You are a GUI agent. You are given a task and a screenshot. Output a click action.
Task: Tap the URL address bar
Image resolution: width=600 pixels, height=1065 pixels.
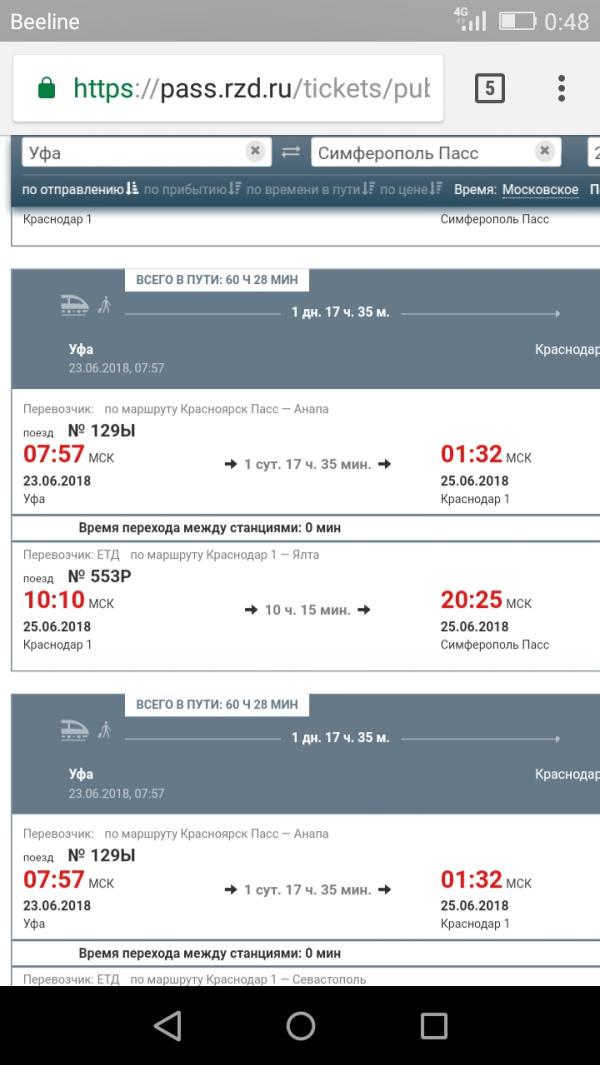click(228, 89)
